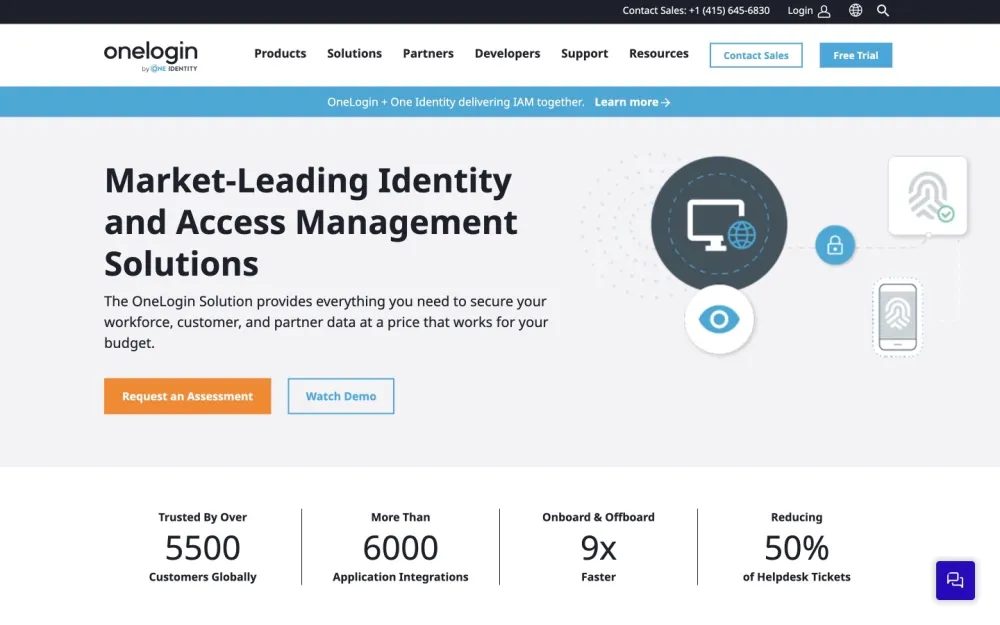Open the Resources dropdown

(658, 54)
